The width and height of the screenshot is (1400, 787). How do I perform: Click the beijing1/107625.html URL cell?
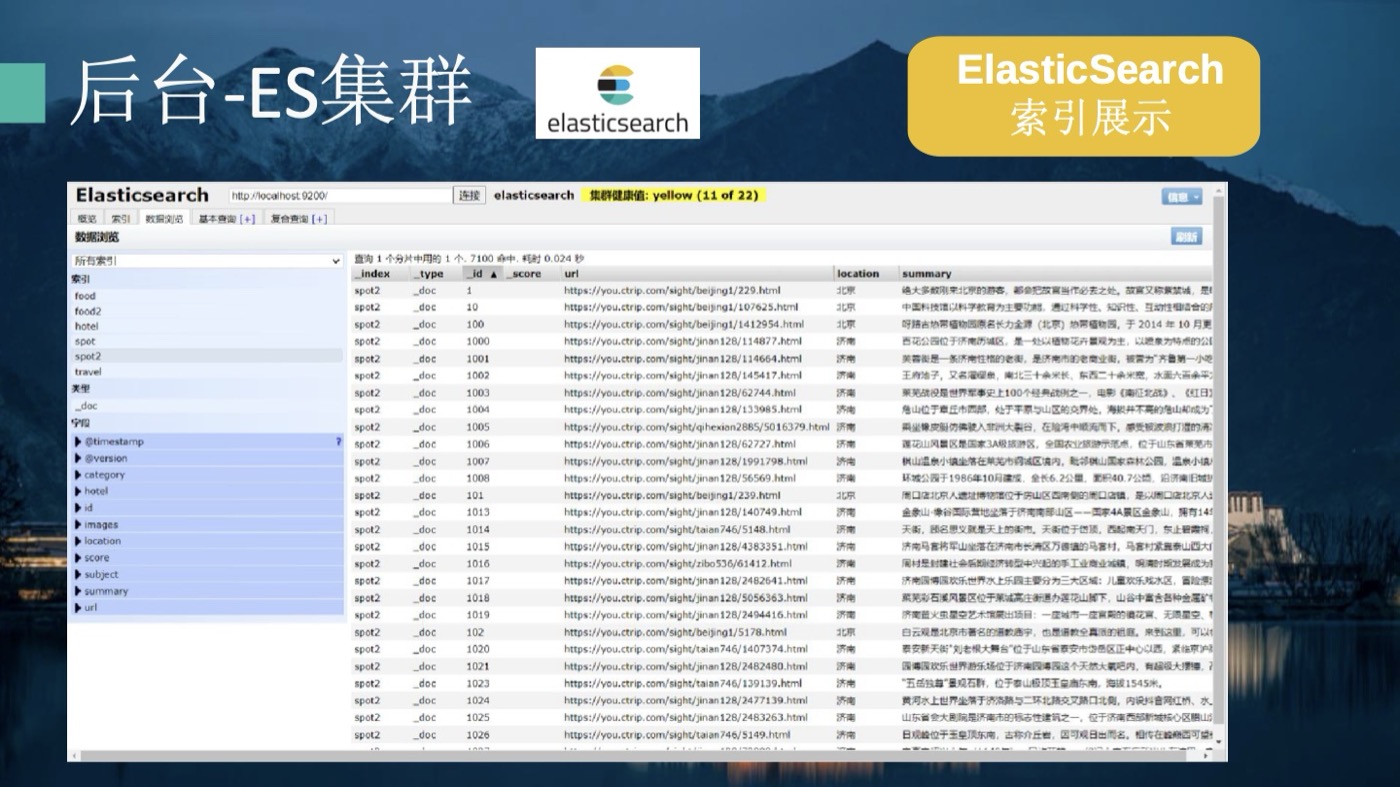coord(681,307)
